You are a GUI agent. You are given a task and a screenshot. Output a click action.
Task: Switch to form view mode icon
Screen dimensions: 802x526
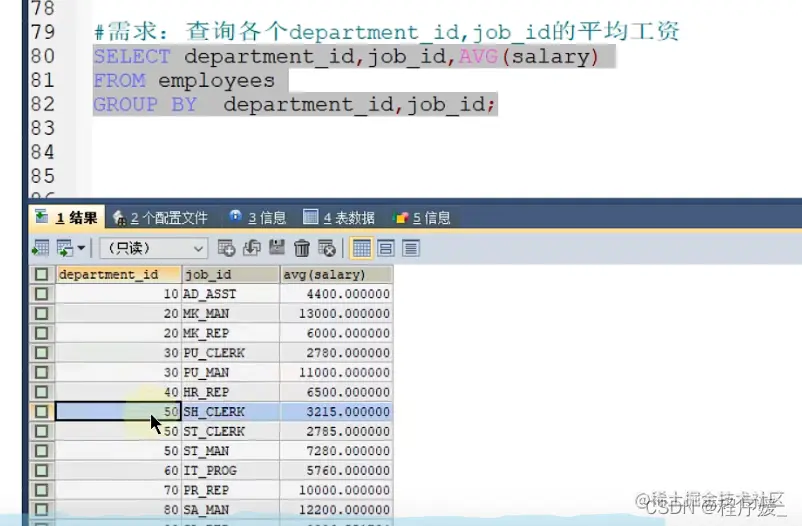[386, 249]
